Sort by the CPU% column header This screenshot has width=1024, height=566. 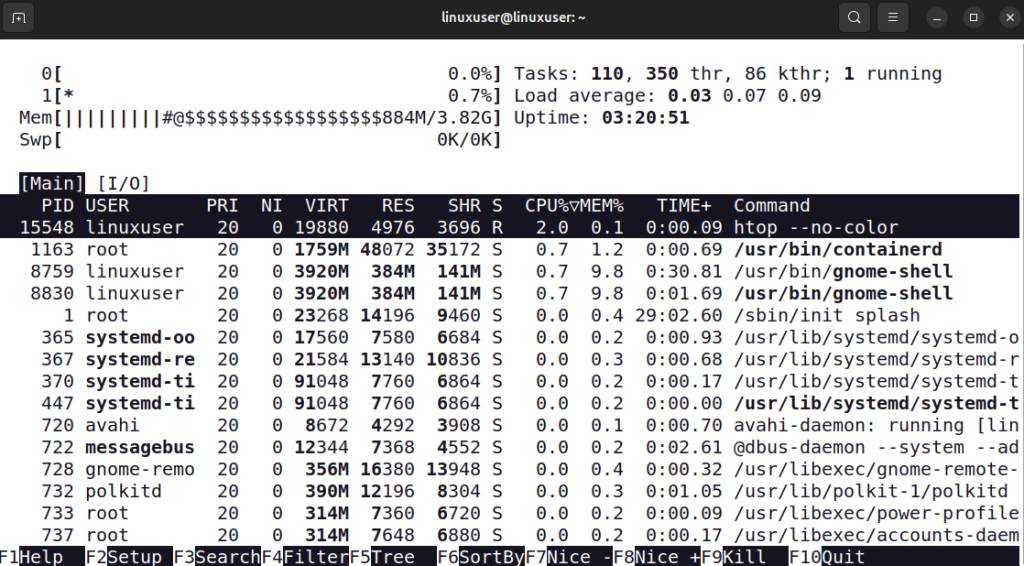[x=545, y=205]
